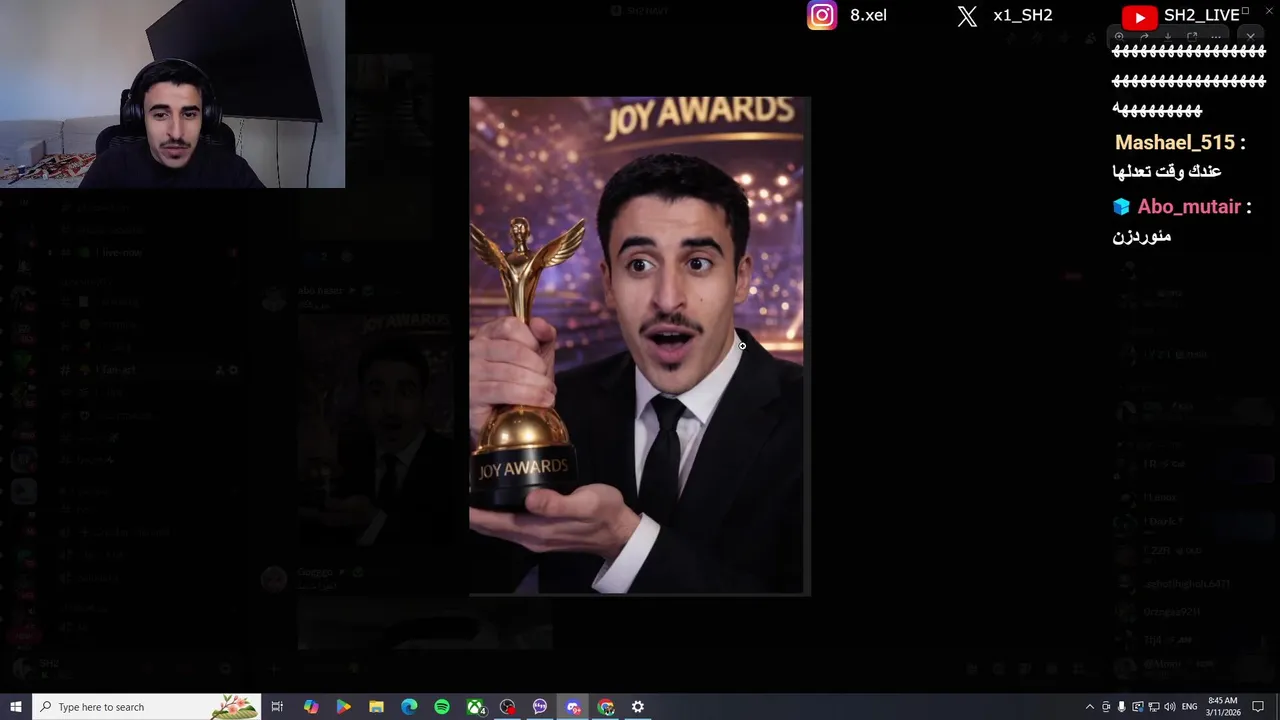This screenshot has width=1280, height=720.
Task: Open the volume control in tray
Action: 1170,707
